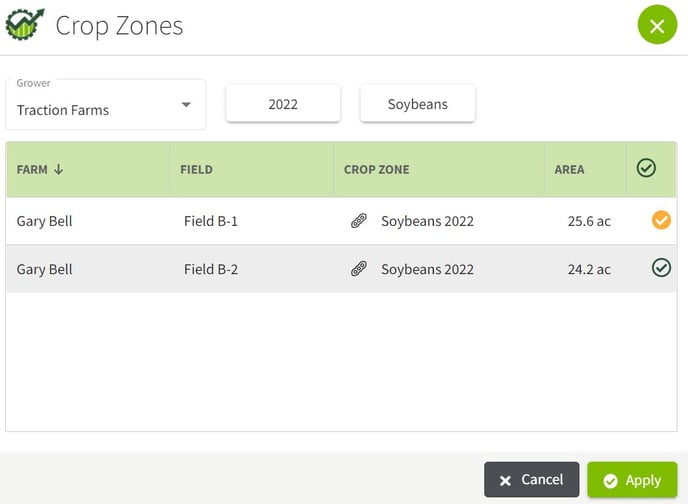Click the Soybeans 2022 crop zone for Field B-1
Viewport: 688px width, 504px height.
tap(427, 221)
